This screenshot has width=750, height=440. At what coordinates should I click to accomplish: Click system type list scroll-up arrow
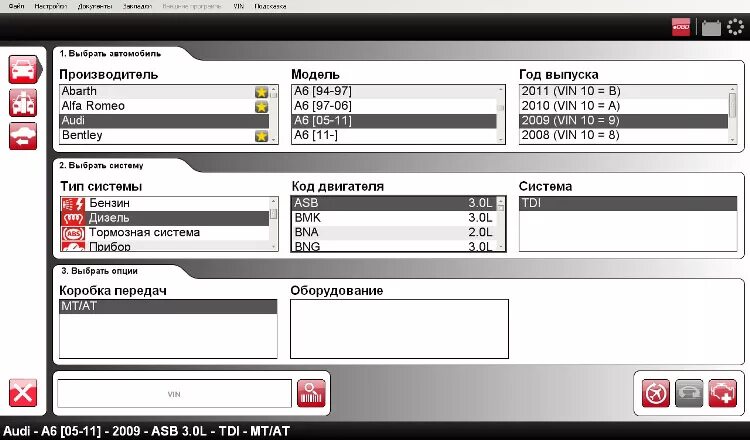pyautogui.click(x=274, y=201)
